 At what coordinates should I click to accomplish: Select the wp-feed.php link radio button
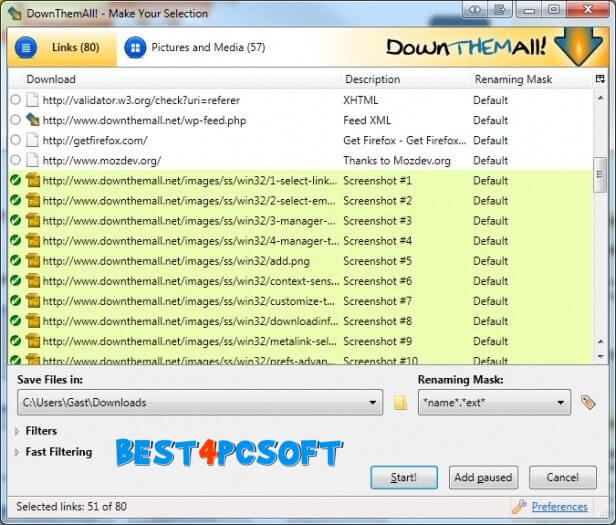click(15, 119)
